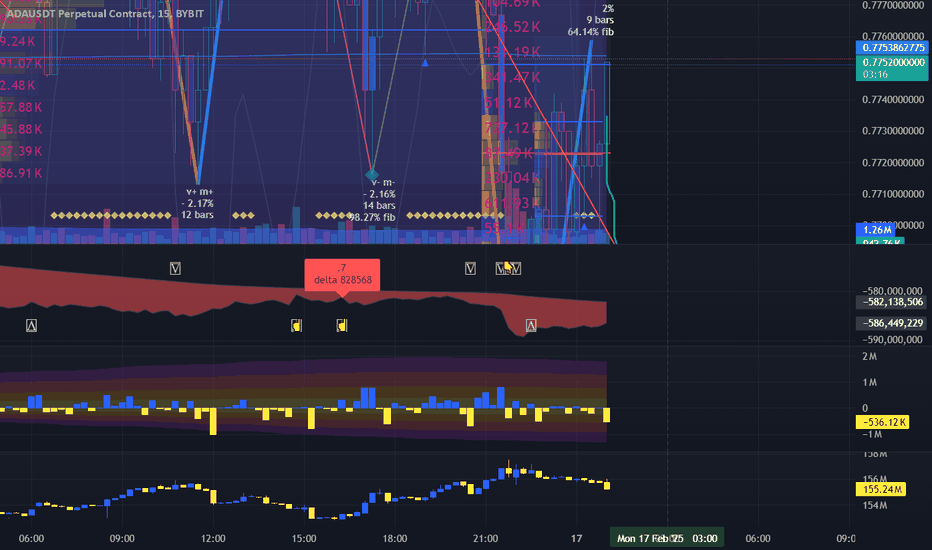Click the -582,138,506 value label
Image resolution: width=932 pixels, height=550 pixels.
click(x=892, y=302)
